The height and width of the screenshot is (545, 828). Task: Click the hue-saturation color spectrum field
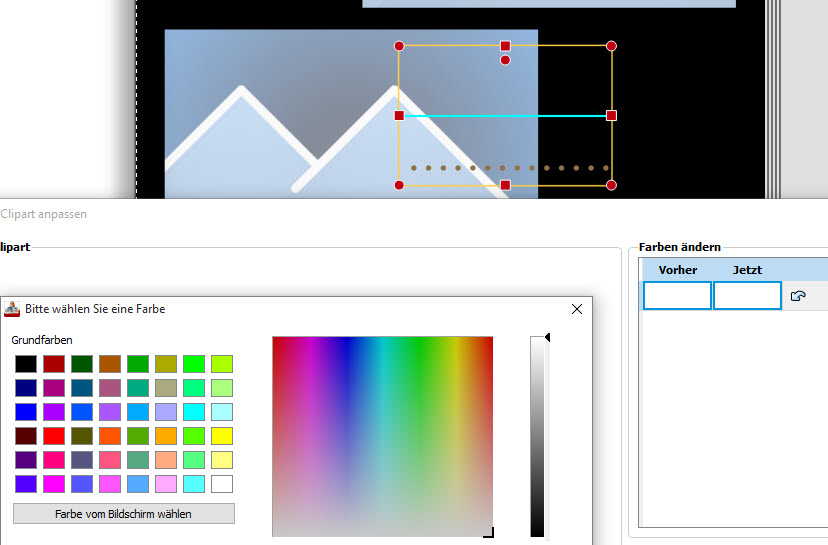[x=383, y=437]
